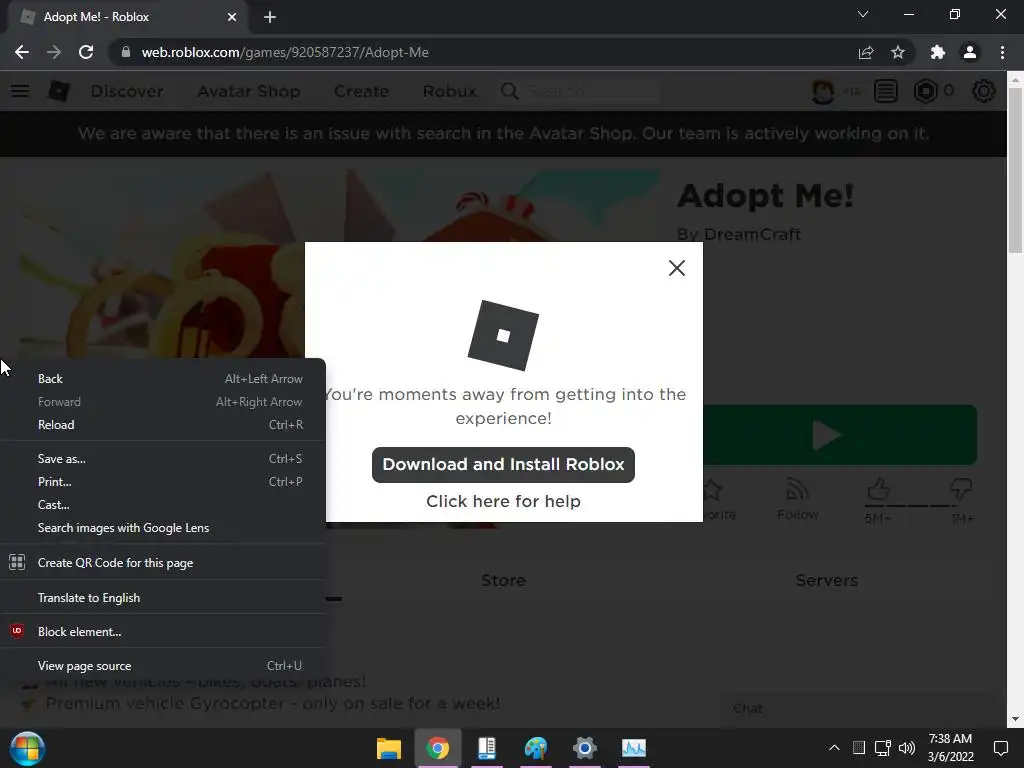The height and width of the screenshot is (768, 1024).
Task: Open the Robux balance icon
Action: click(925, 91)
